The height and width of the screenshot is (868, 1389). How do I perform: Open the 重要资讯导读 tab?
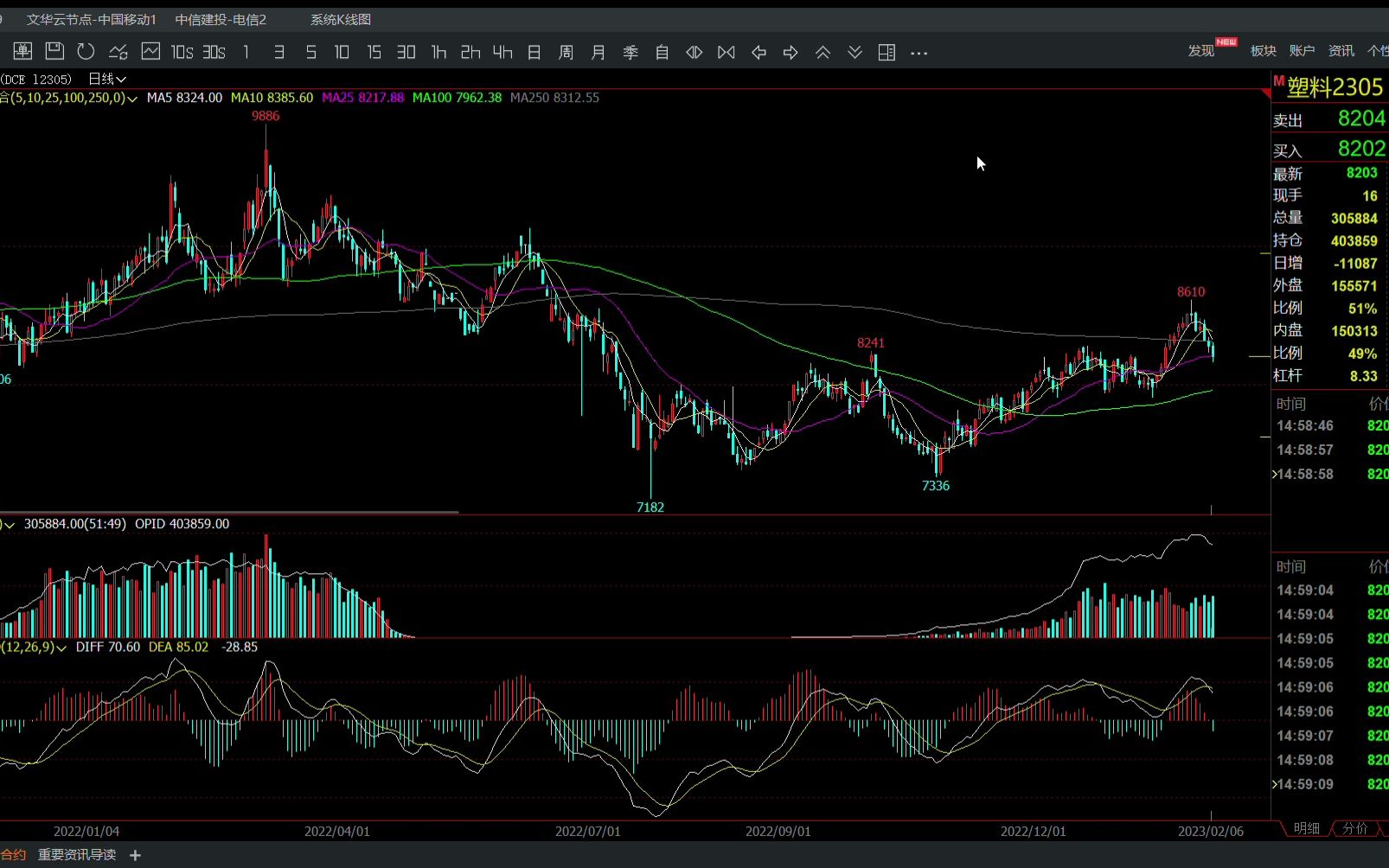click(77, 855)
